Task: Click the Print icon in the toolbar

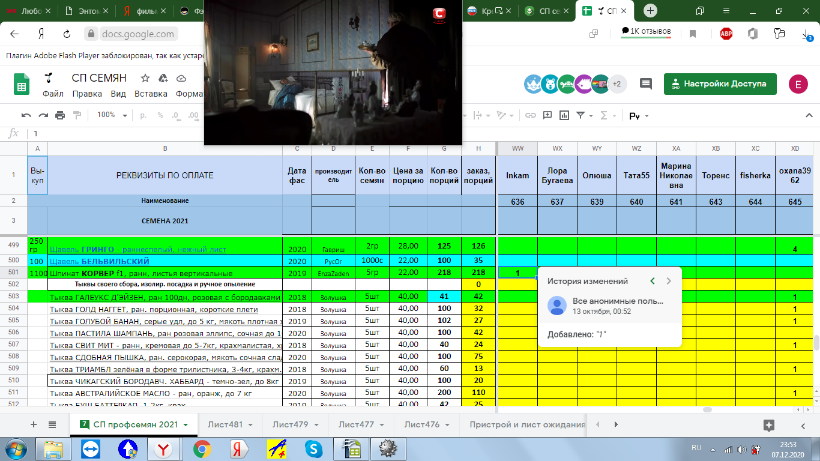Action: click(61, 115)
